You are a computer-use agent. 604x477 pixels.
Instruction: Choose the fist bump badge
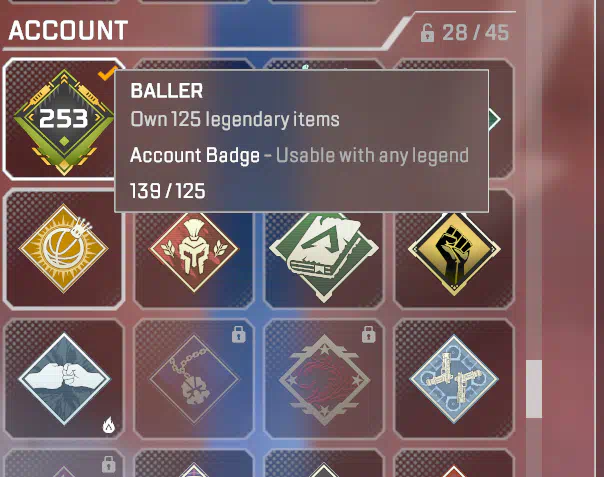[x=64, y=379]
